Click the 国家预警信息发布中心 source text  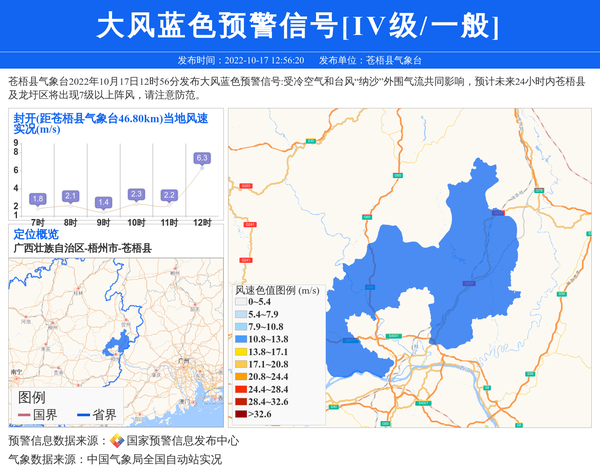pyautogui.click(x=182, y=441)
